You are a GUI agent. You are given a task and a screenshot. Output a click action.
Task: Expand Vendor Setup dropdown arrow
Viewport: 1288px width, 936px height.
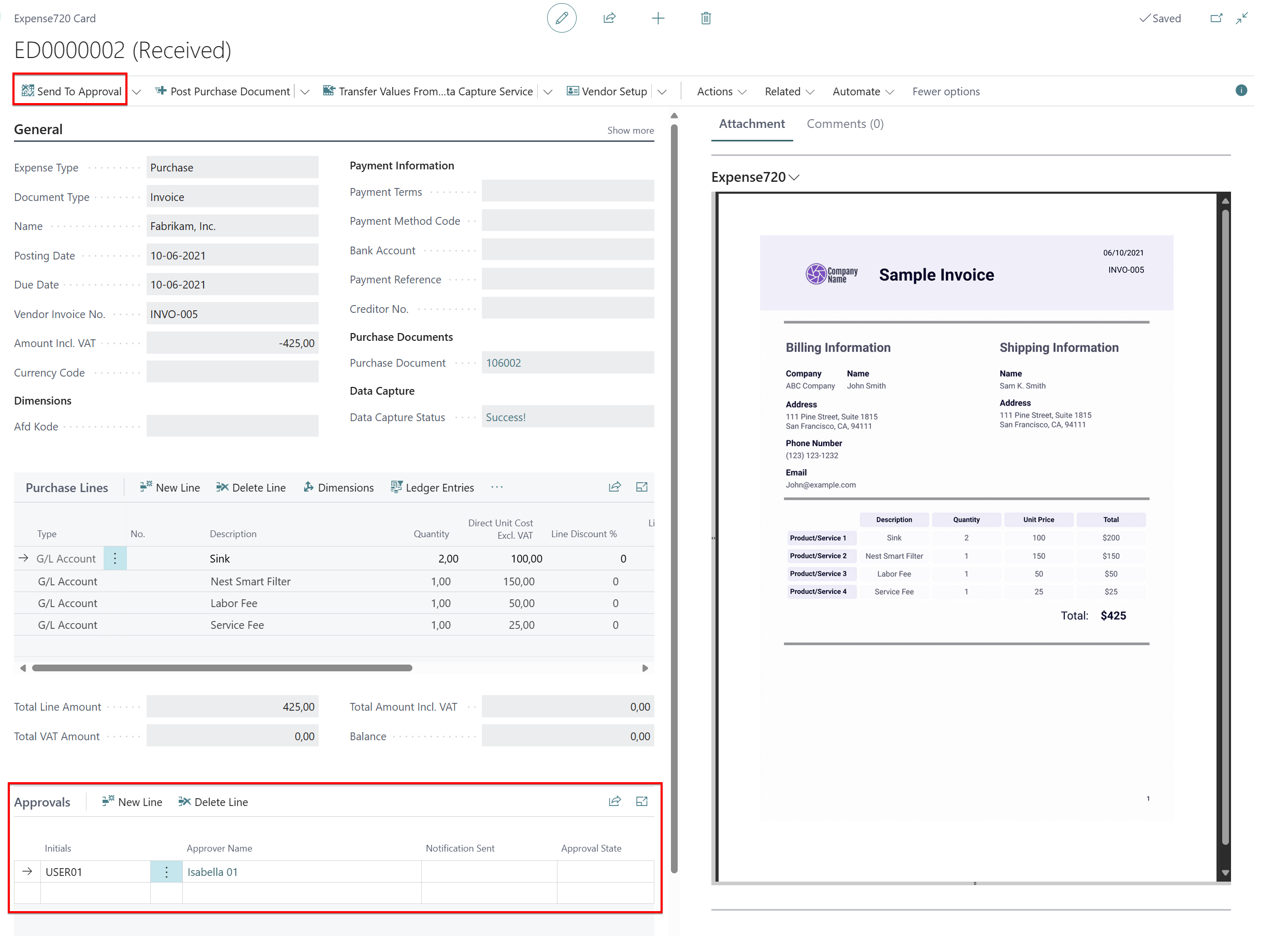point(662,92)
